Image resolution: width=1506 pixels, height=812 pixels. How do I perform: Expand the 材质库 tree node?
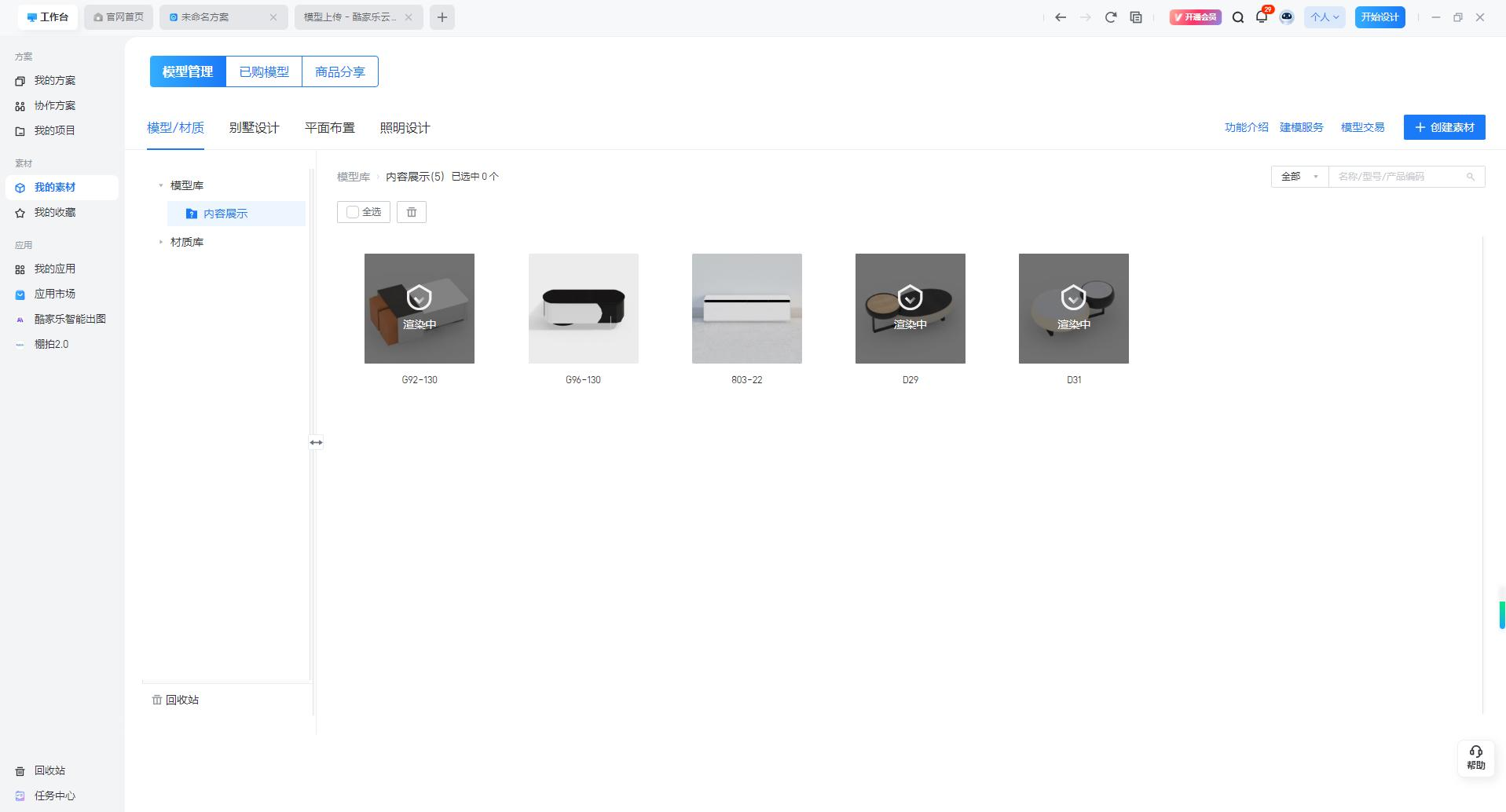(161, 242)
